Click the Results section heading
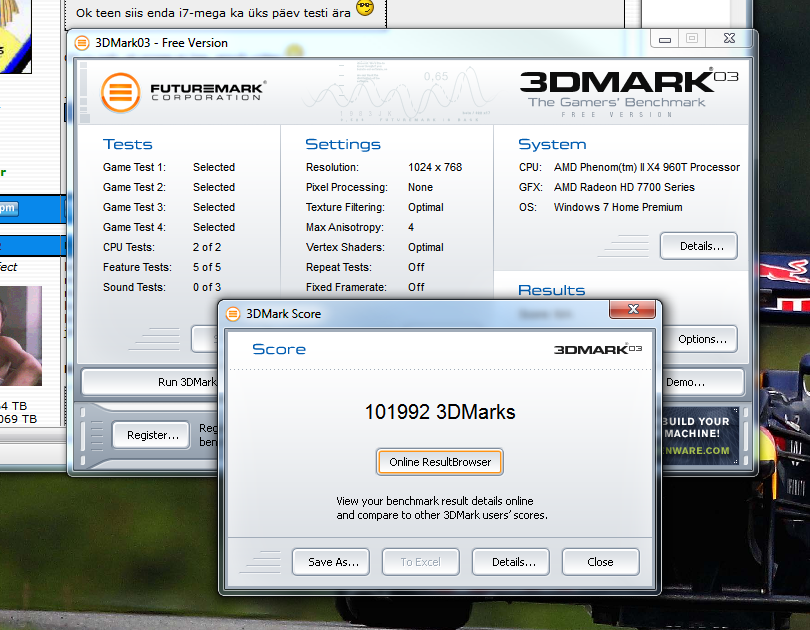 pos(552,290)
